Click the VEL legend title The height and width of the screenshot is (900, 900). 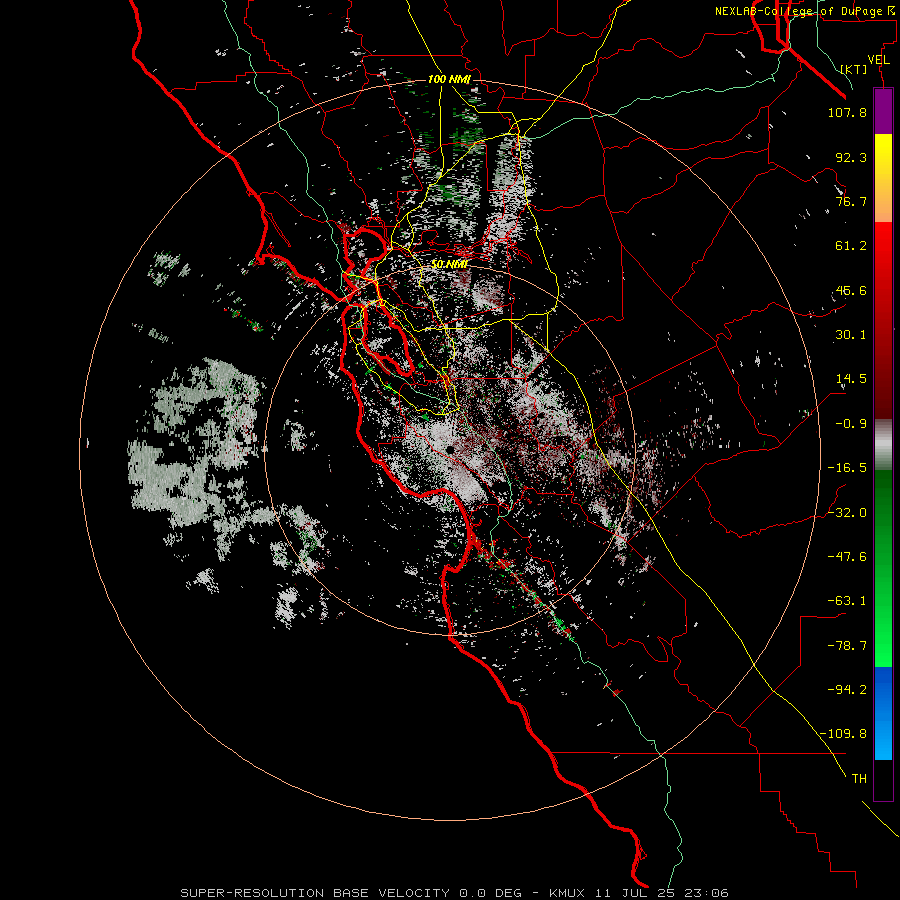point(879,60)
